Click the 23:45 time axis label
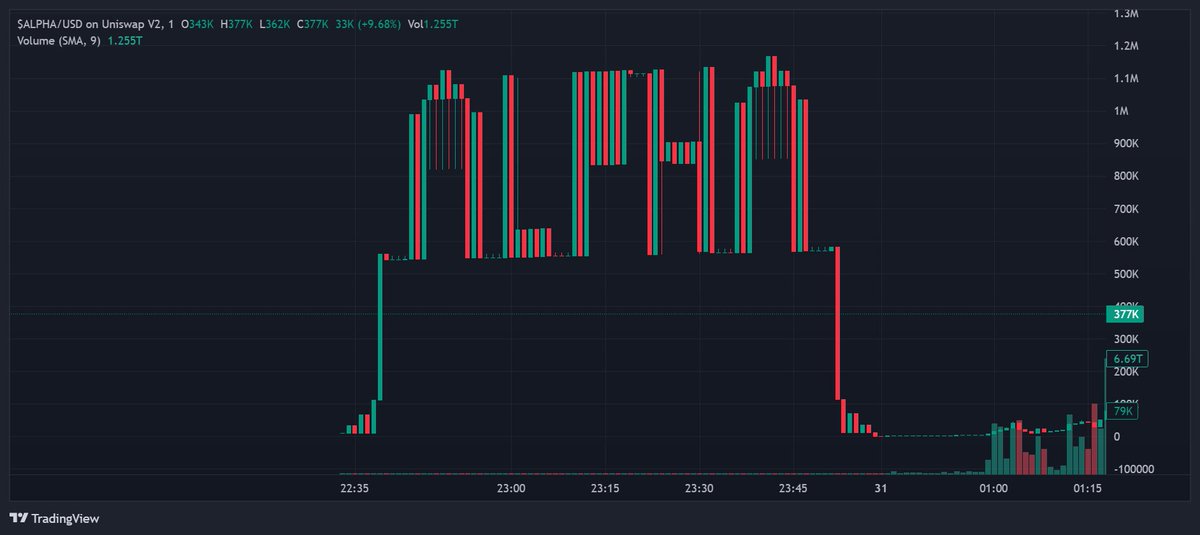The height and width of the screenshot is (535, 1200). (792, 489)
